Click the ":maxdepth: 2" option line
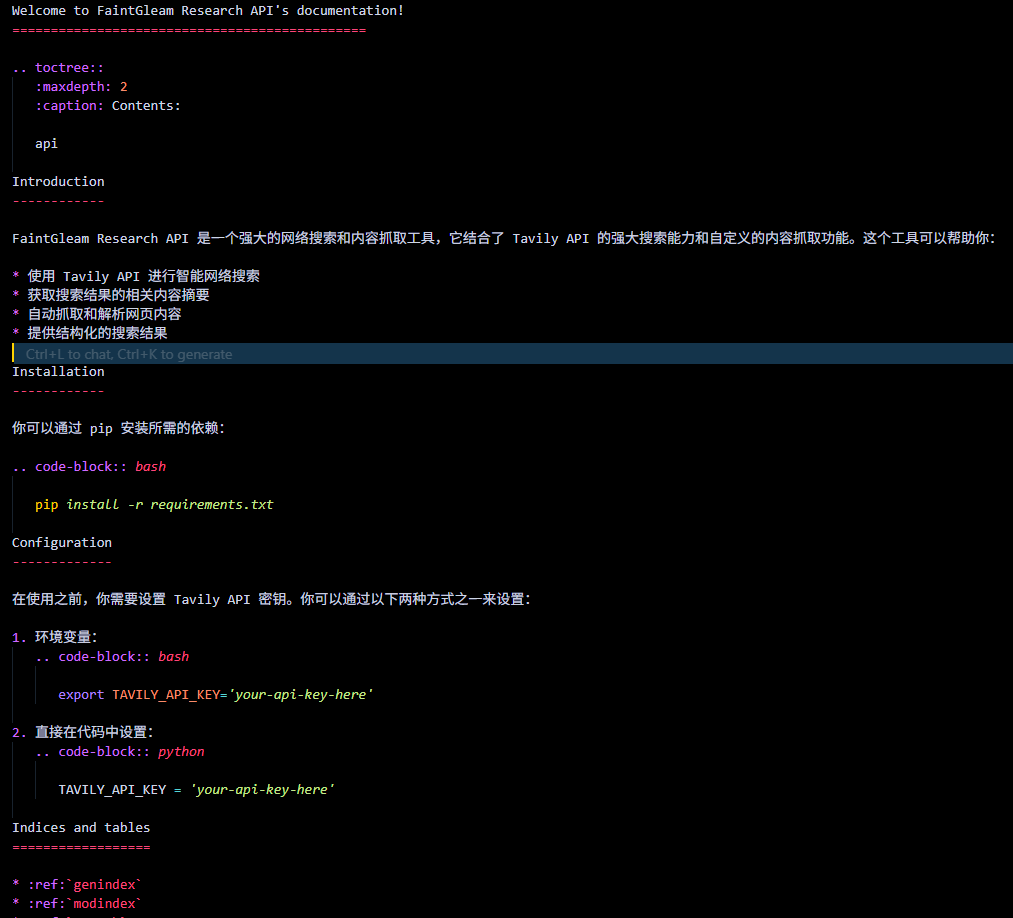The width and height of the screenshot is (1013, 918). [x=81, y=87]
